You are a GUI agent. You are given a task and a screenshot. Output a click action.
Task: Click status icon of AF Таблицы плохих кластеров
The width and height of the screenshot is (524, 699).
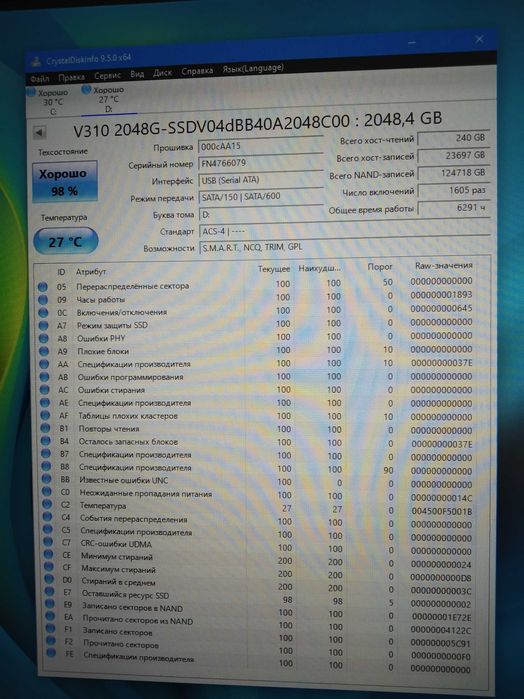45,415
